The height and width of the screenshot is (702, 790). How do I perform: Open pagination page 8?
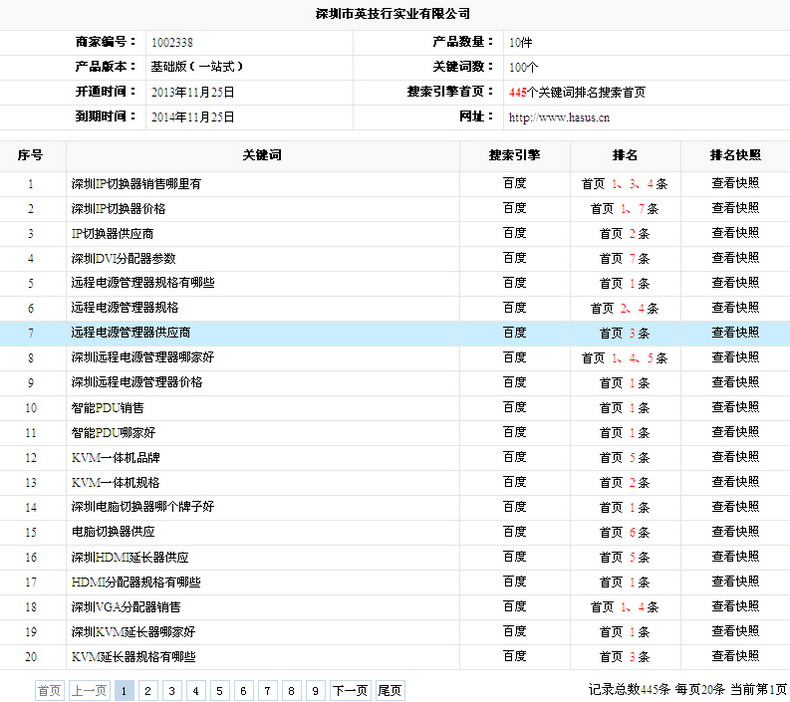coord(291,690)
